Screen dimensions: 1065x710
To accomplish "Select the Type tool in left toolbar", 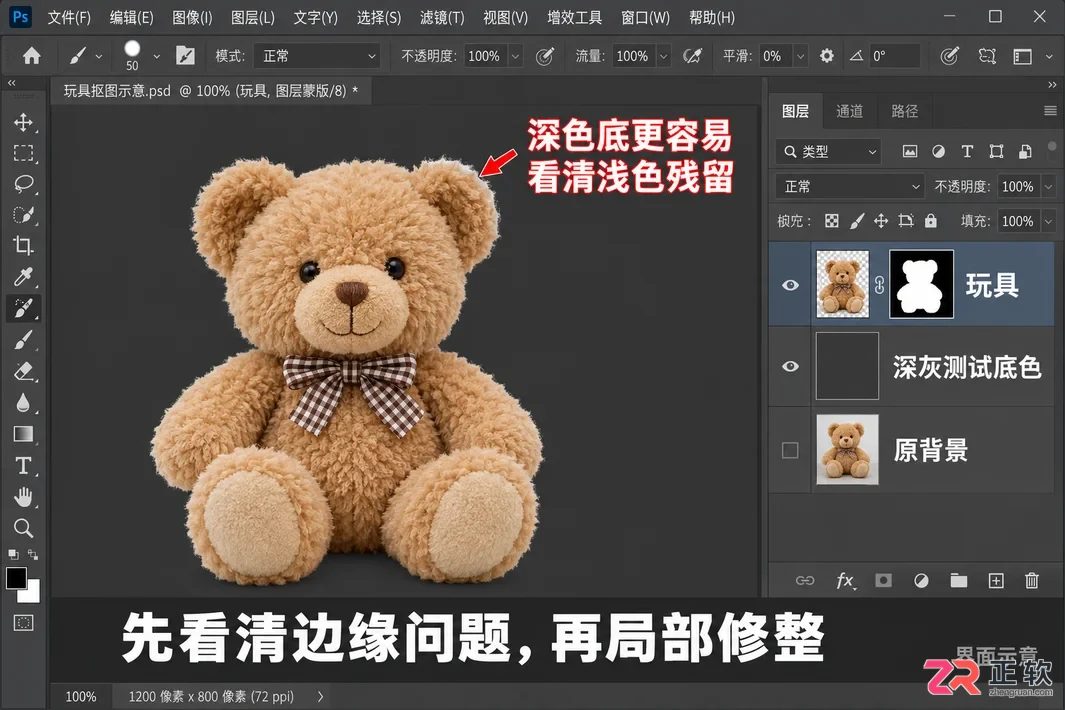I will pyautogui.click(x=23, y=465).
